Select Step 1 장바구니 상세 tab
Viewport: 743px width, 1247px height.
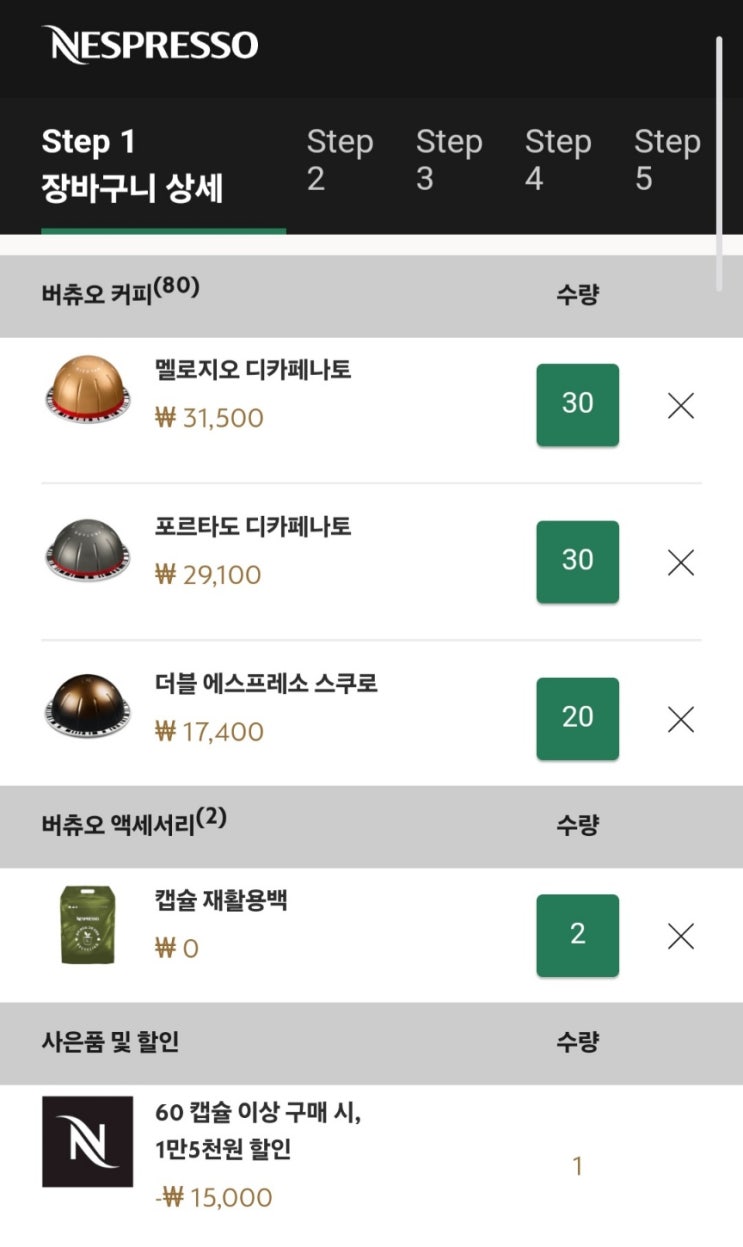(x=132, y=165)
